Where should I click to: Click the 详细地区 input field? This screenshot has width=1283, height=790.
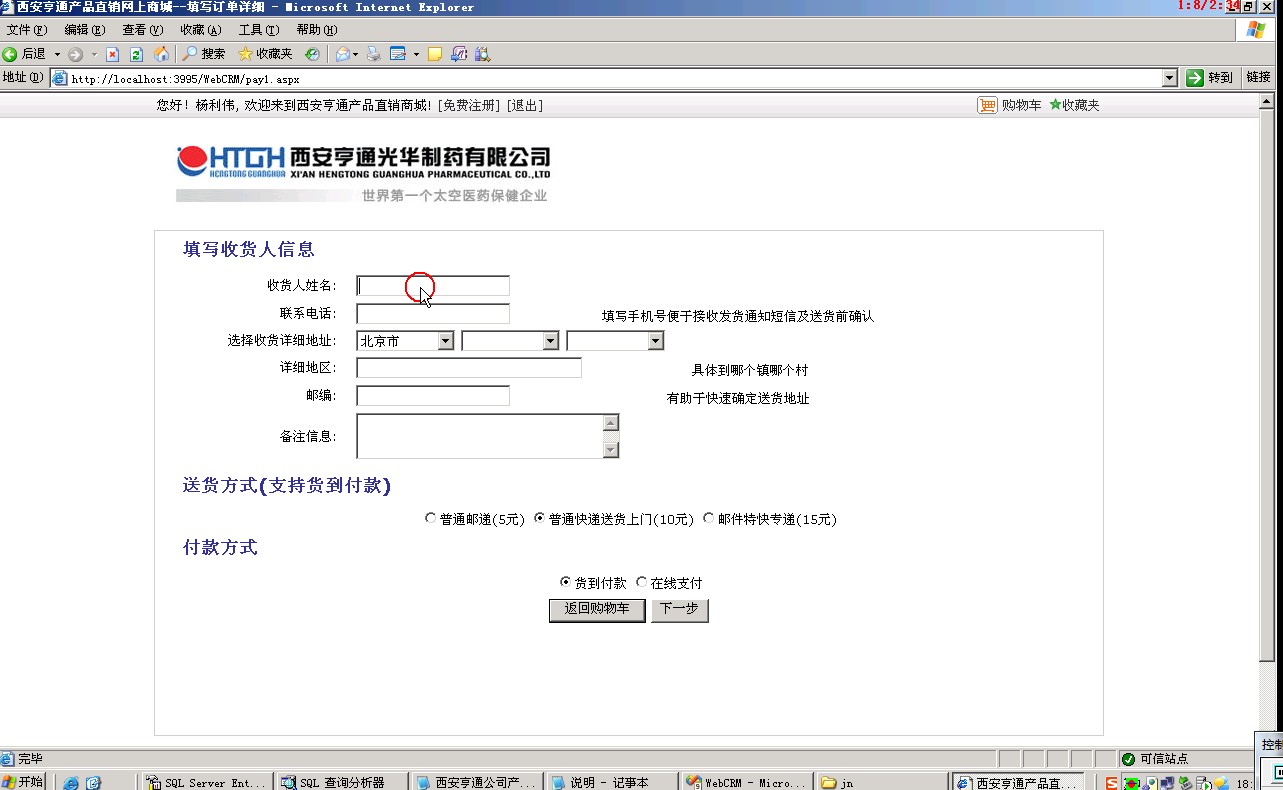pos(469,368)
